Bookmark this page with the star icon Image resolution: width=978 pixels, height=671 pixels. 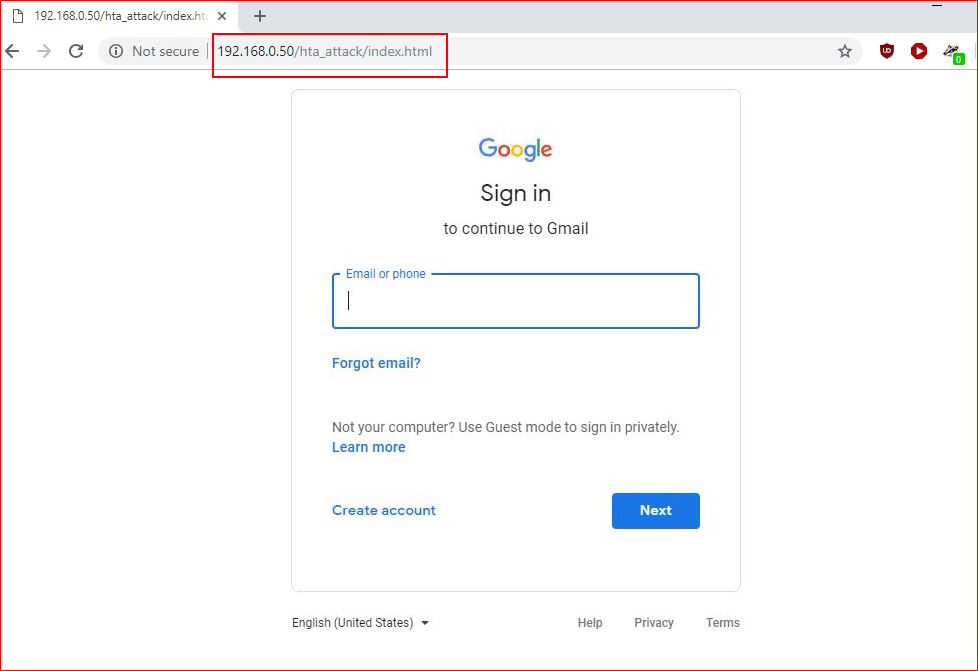point(845,51)
